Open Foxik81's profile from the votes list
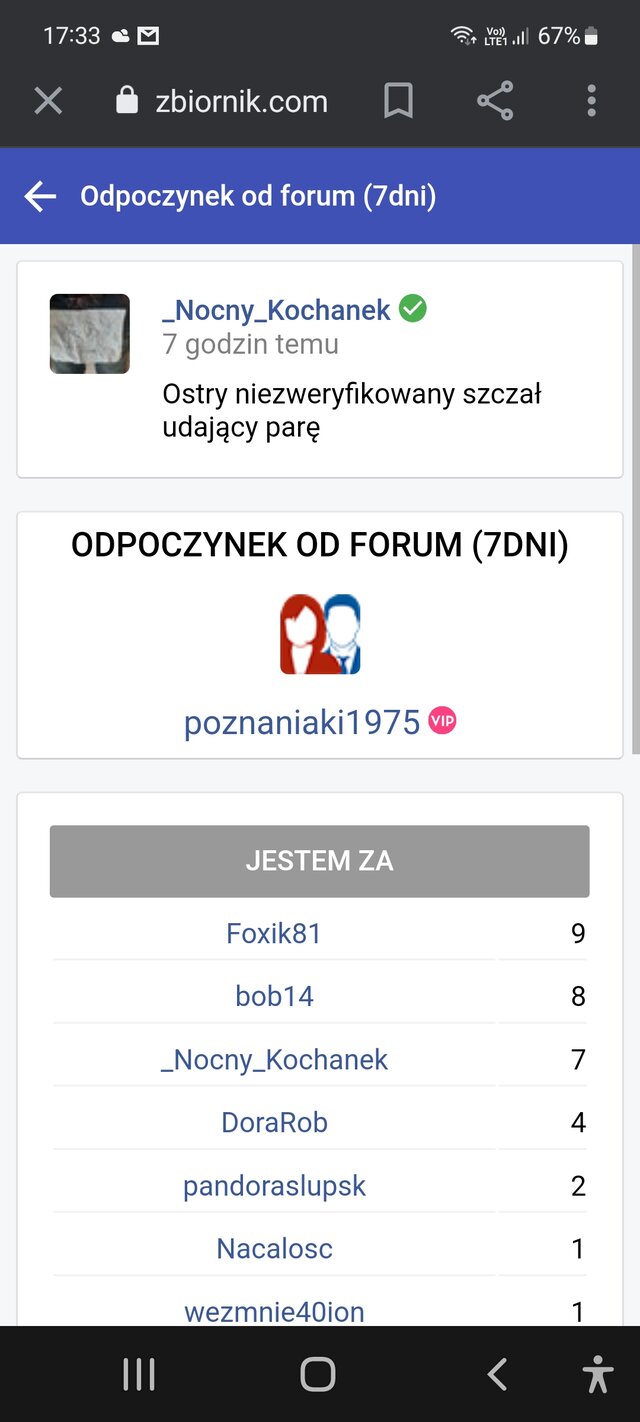 [273, 933]
